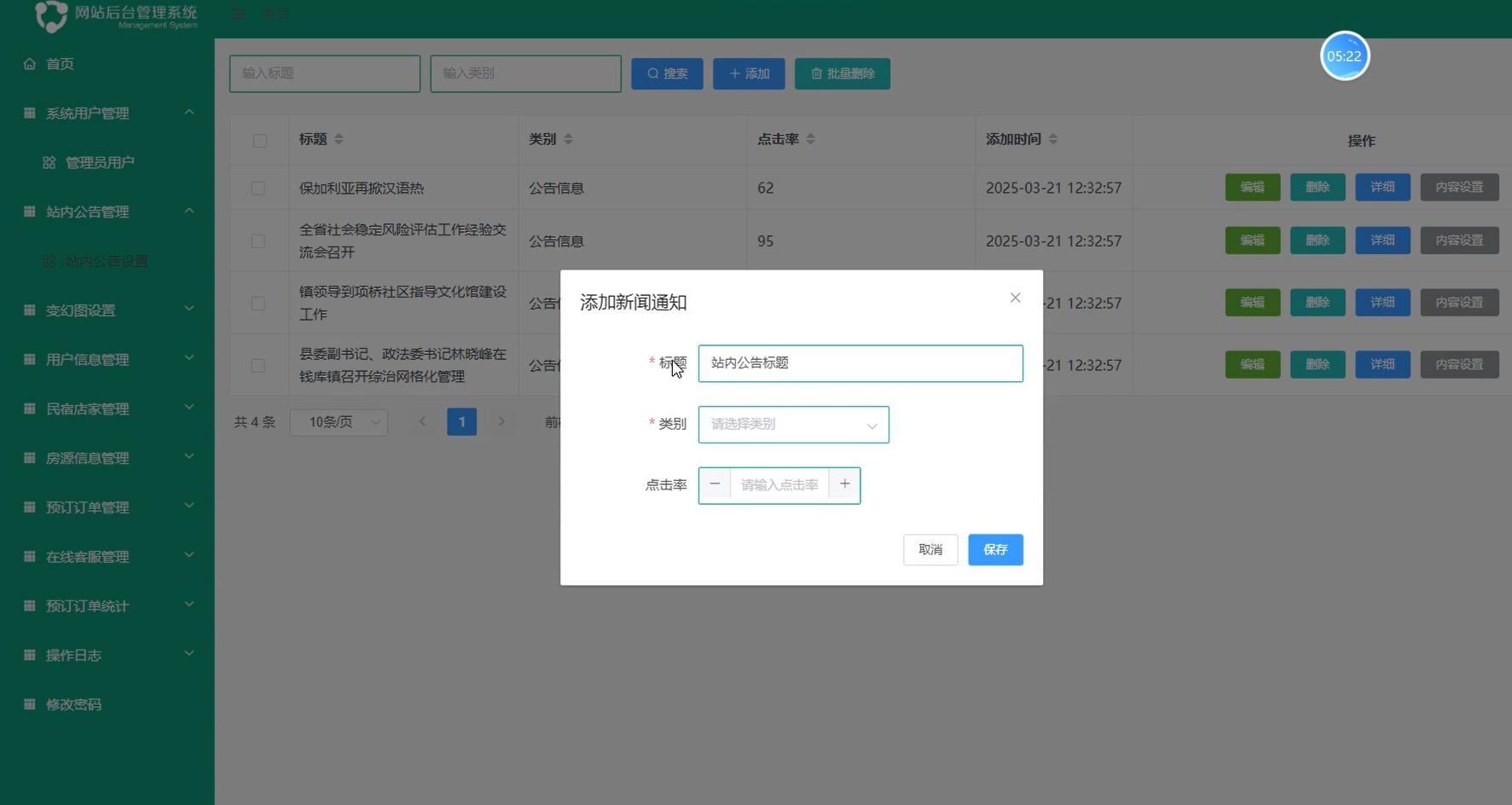Check the row checkbox for 保加利亚再掀汉语热
This screenshot has width=1512, height=805.
click(x=258, y=188)
